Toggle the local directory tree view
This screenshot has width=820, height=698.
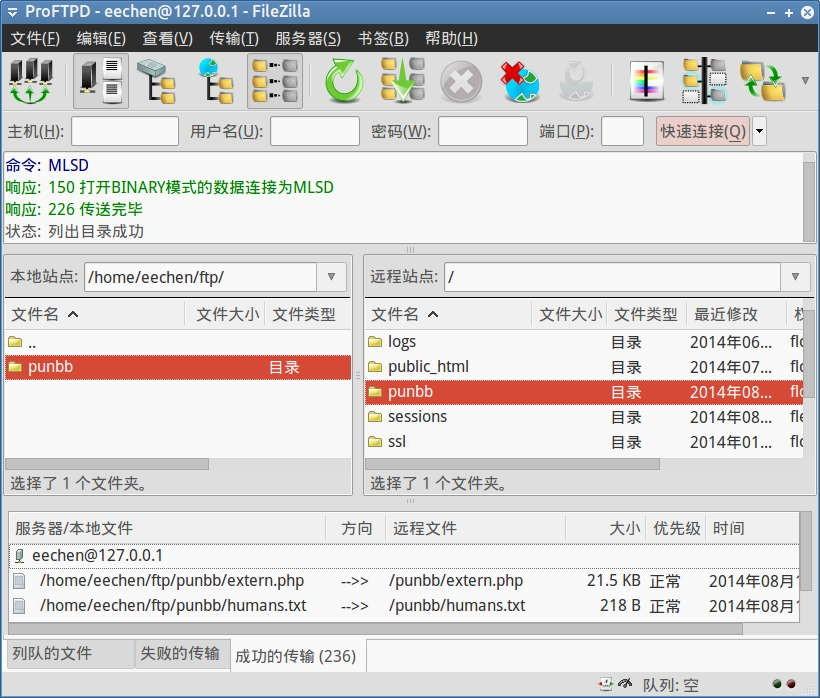click(157, 80)
